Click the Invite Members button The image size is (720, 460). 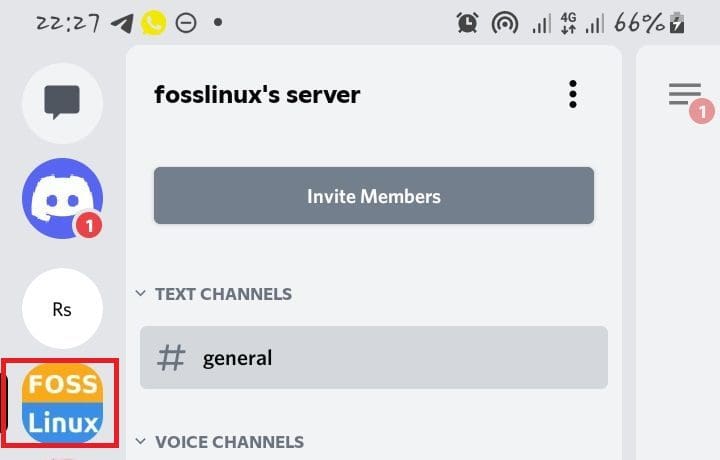click(373, 196)
